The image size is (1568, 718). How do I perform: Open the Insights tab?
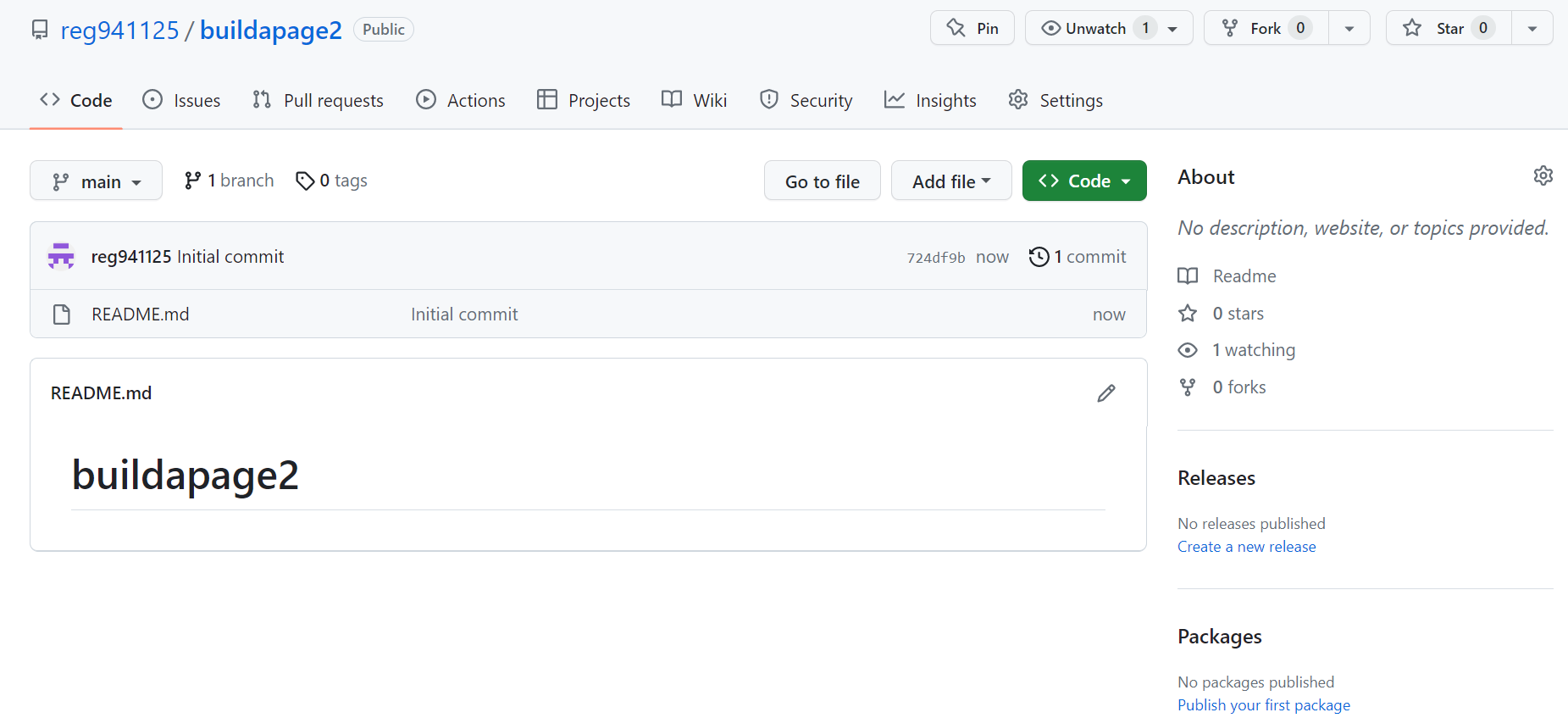click(x=930, y=100)
